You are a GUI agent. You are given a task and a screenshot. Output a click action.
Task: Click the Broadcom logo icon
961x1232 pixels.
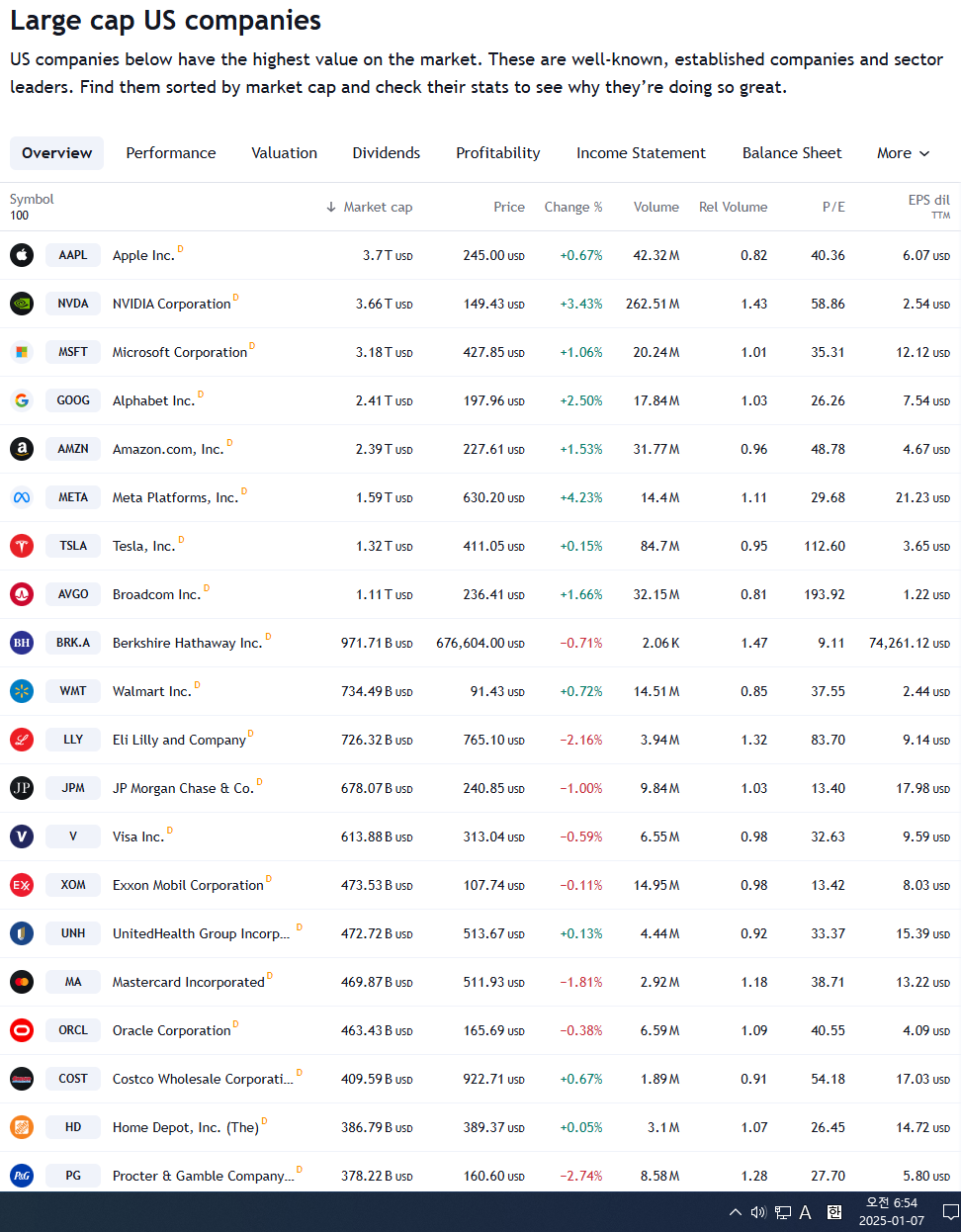[22, 594]
